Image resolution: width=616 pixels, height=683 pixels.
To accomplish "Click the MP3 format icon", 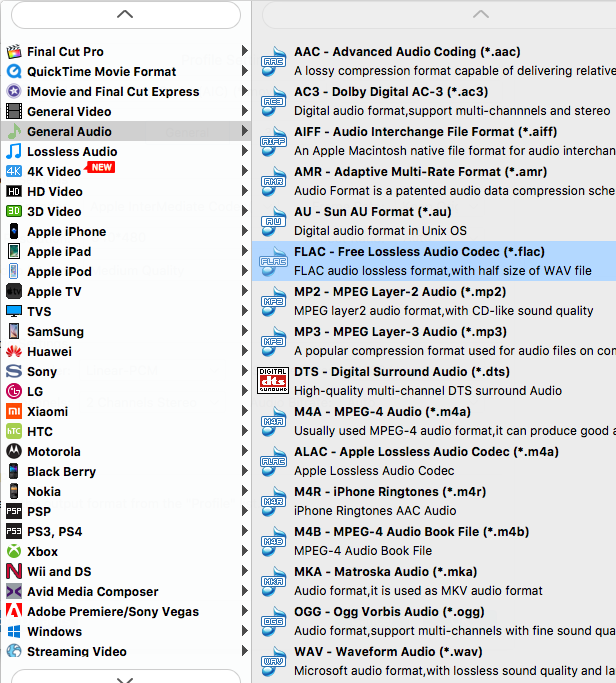I will tap(273, 341).
